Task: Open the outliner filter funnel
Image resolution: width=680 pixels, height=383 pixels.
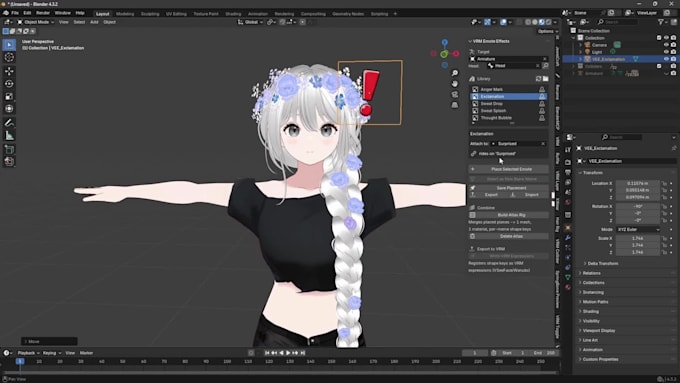Action: [660, 22]
